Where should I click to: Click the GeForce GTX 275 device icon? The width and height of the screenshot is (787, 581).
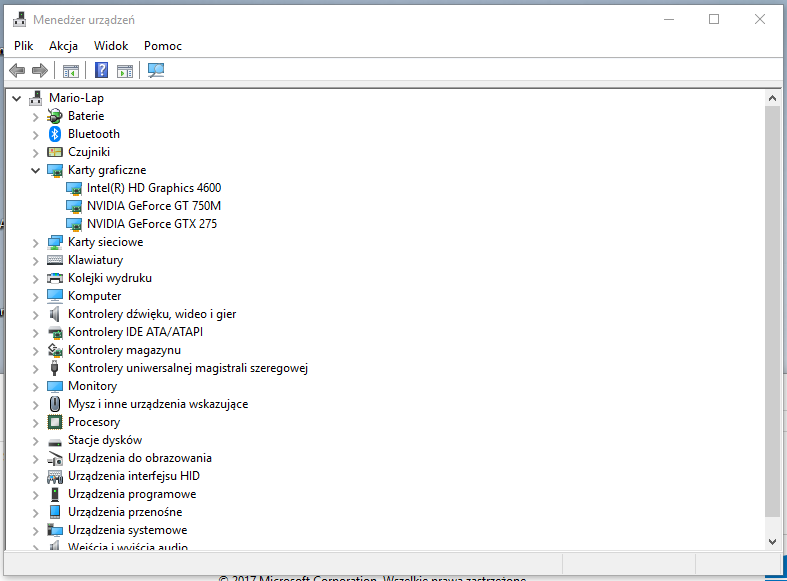coord(74,224)
